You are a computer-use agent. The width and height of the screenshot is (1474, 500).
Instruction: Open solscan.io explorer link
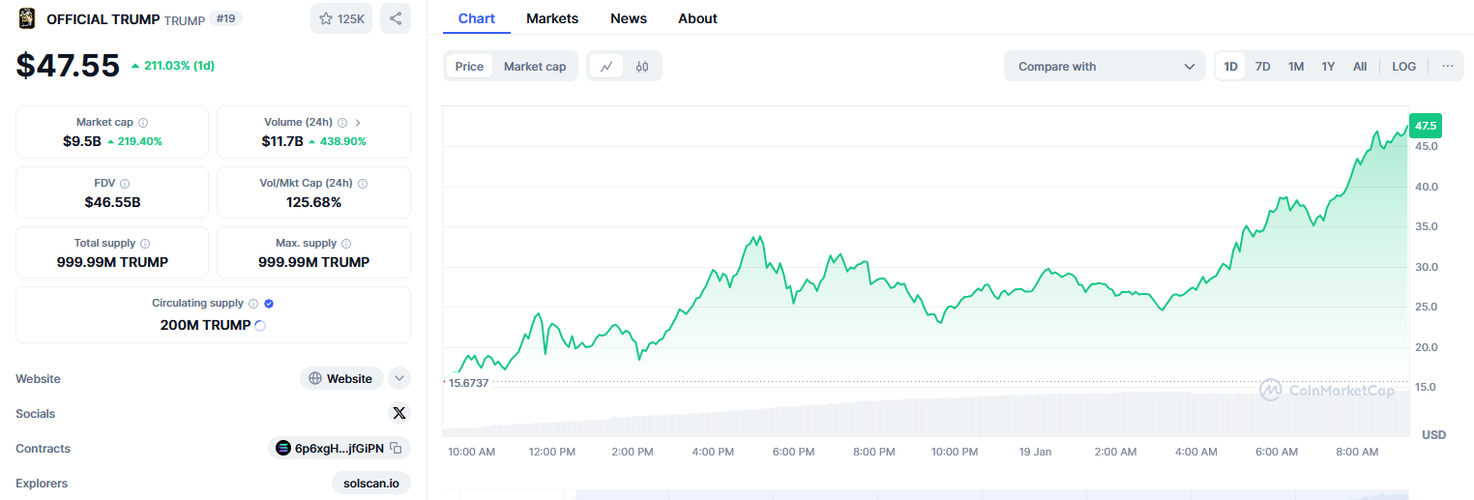coord(371,483)
